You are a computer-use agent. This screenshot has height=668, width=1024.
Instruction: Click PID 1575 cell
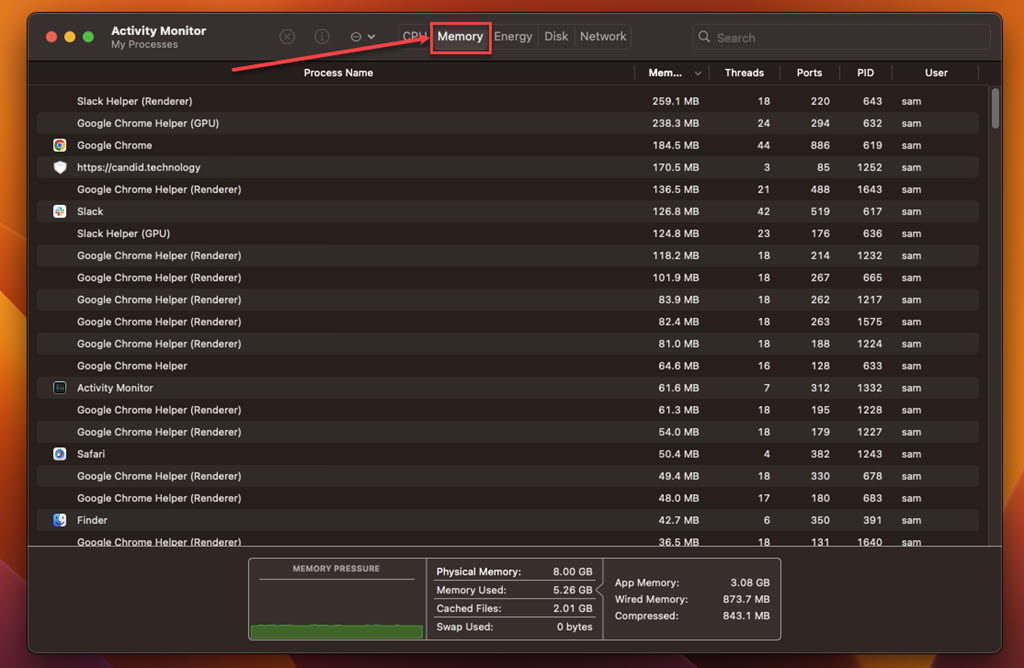tap(869, 321)
